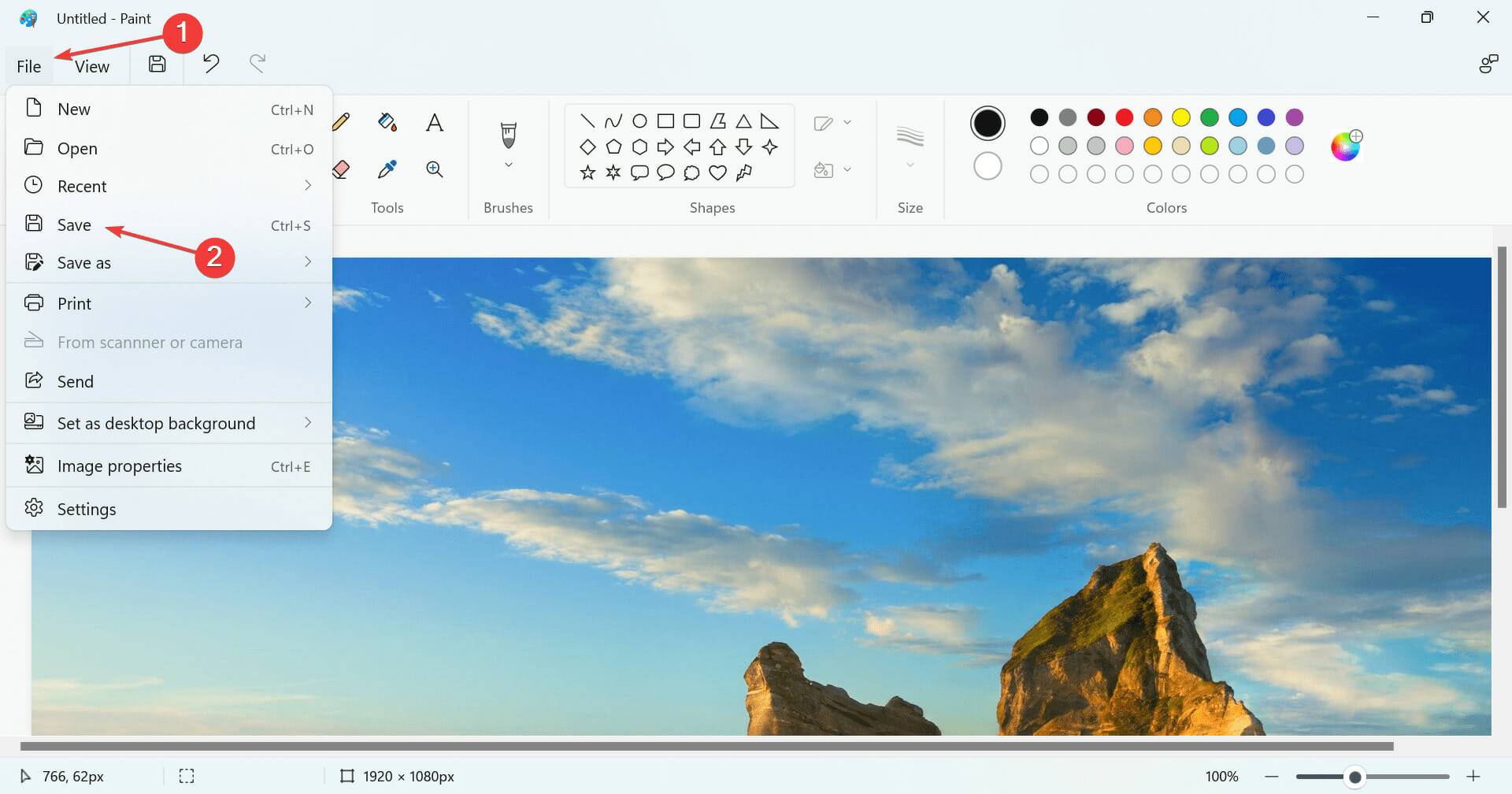Choose the lime palette swatch
The width and height of the screenshot is (1512, 794).
click(x=1210, y=146)
